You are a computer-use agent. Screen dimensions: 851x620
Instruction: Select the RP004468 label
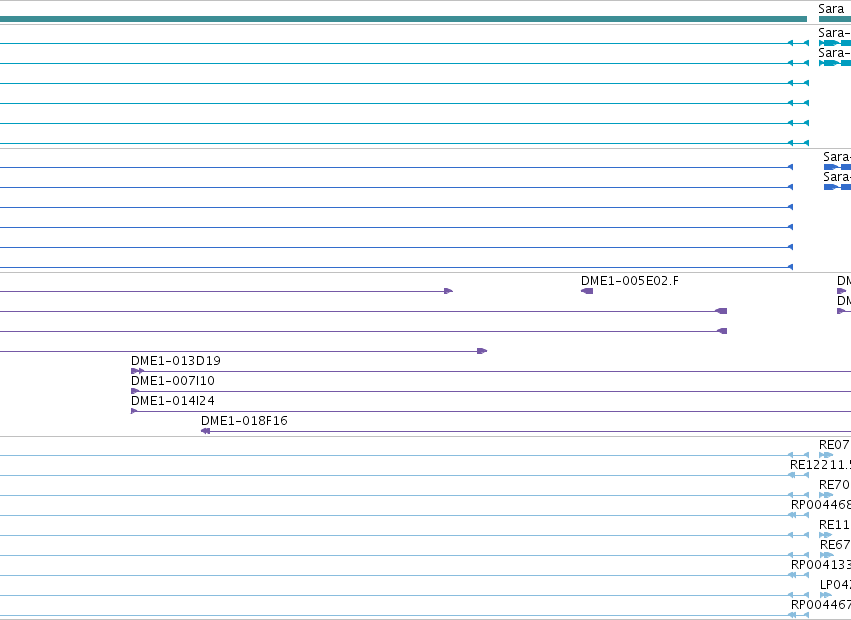point(821,505)
